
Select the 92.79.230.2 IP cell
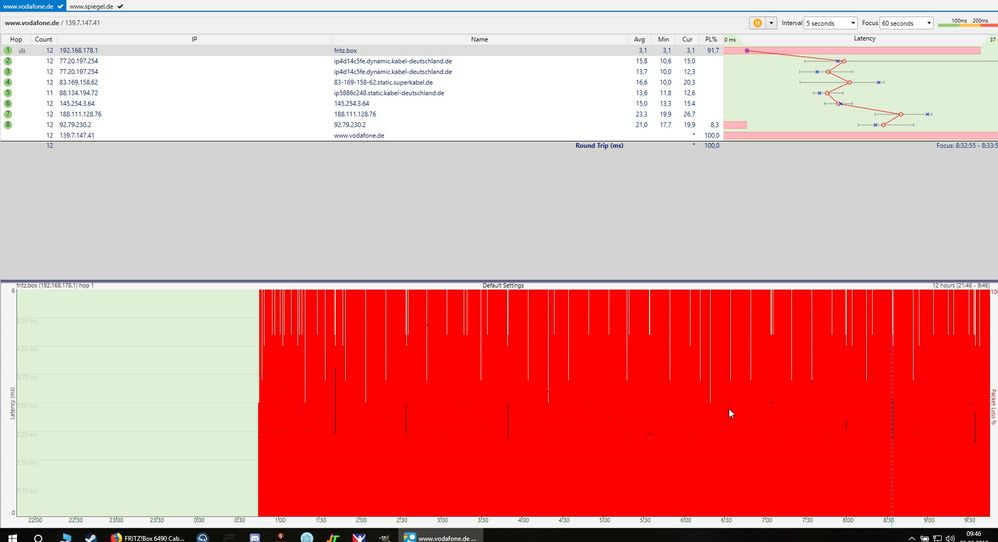(x=75, y=125)
